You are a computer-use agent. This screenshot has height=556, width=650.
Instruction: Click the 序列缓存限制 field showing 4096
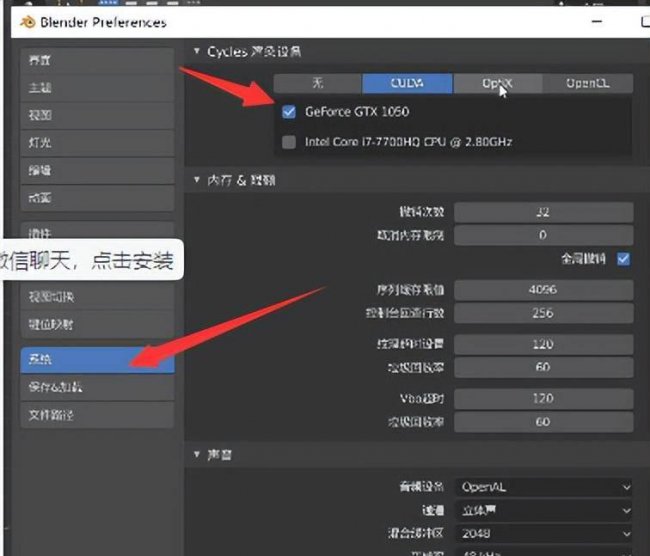click(x=543, y=289)
